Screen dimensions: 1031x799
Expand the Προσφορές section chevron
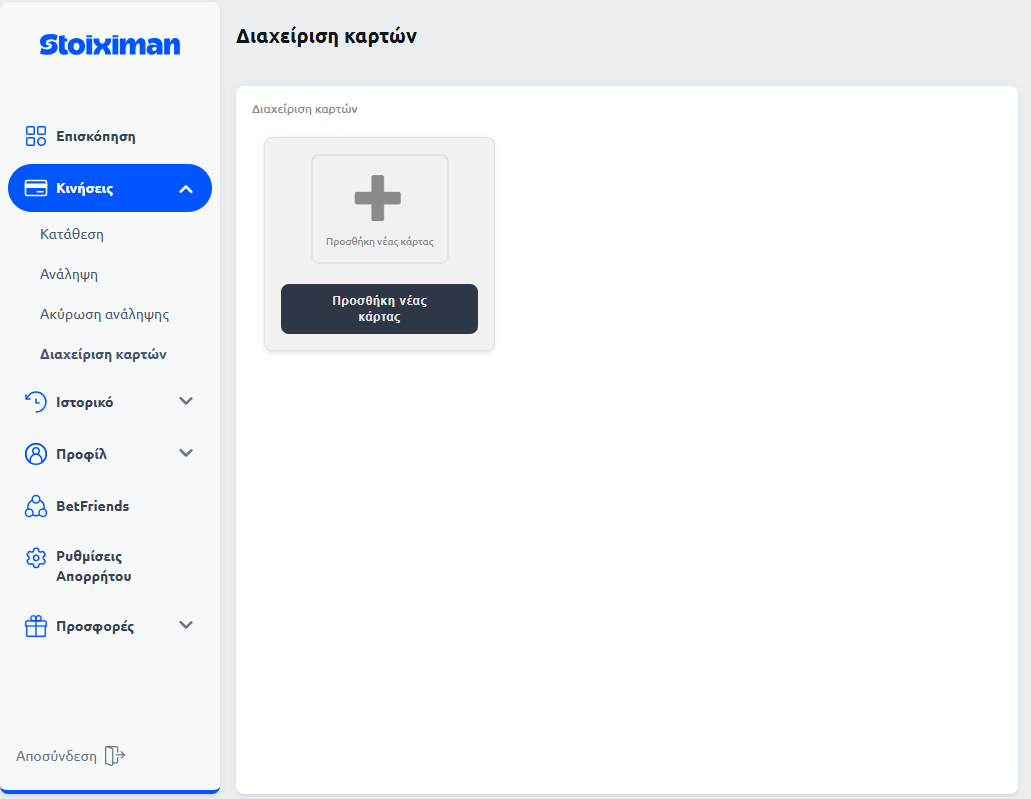[186, 625]
